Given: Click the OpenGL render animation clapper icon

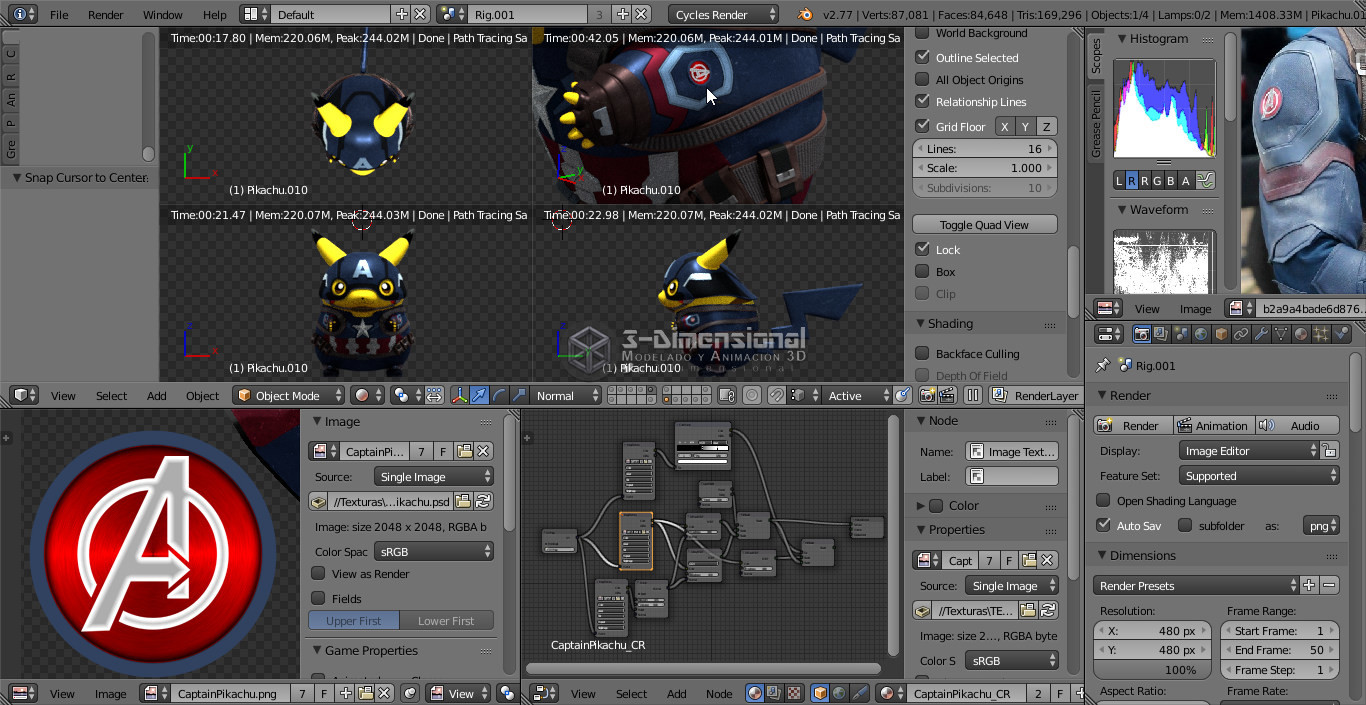Looking at the screenshot, I should pyautogui.click(x=946, y=395).
